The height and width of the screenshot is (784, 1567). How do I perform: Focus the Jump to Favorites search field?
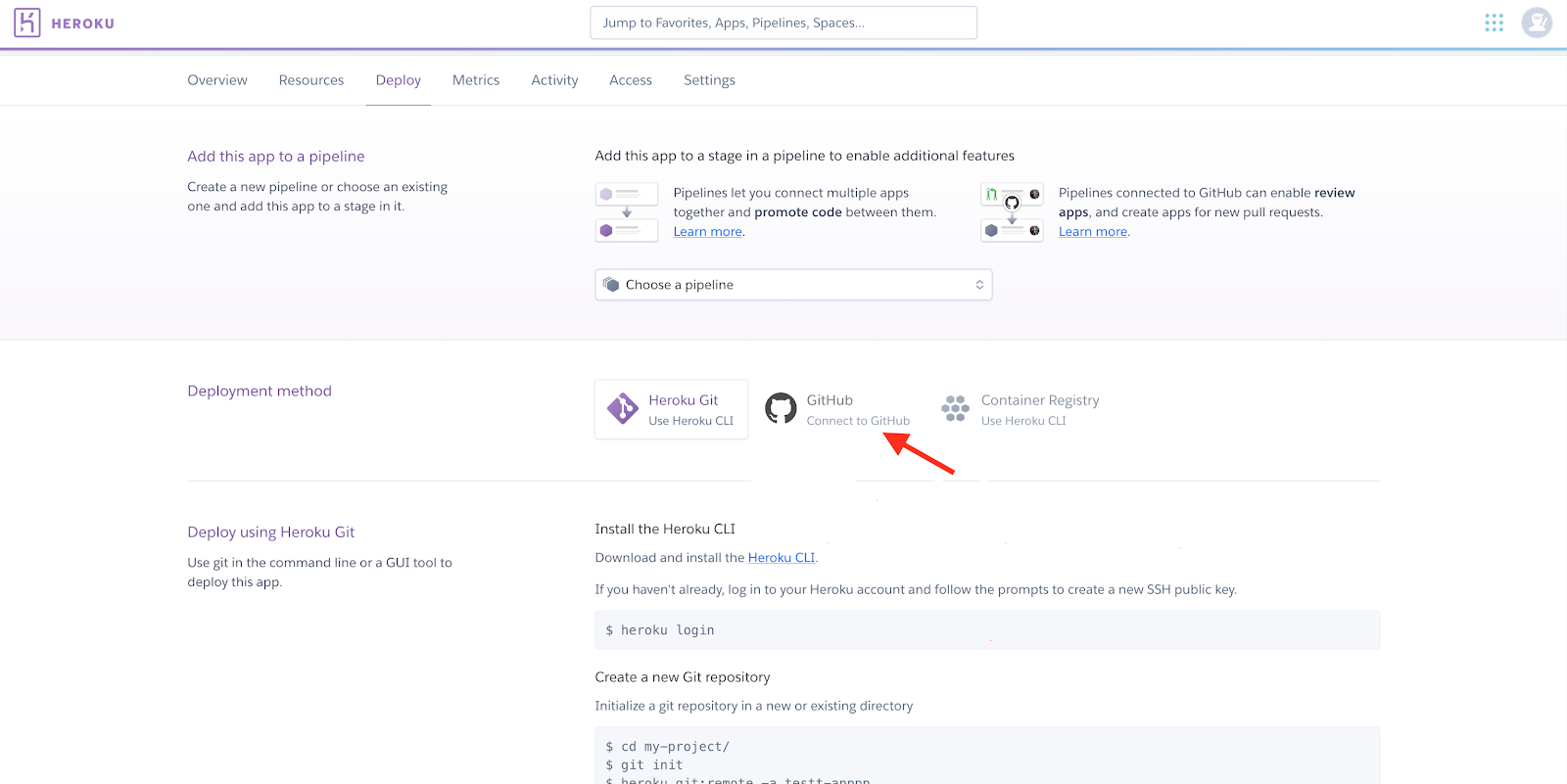pyautogui.click(x=783, y=23)
